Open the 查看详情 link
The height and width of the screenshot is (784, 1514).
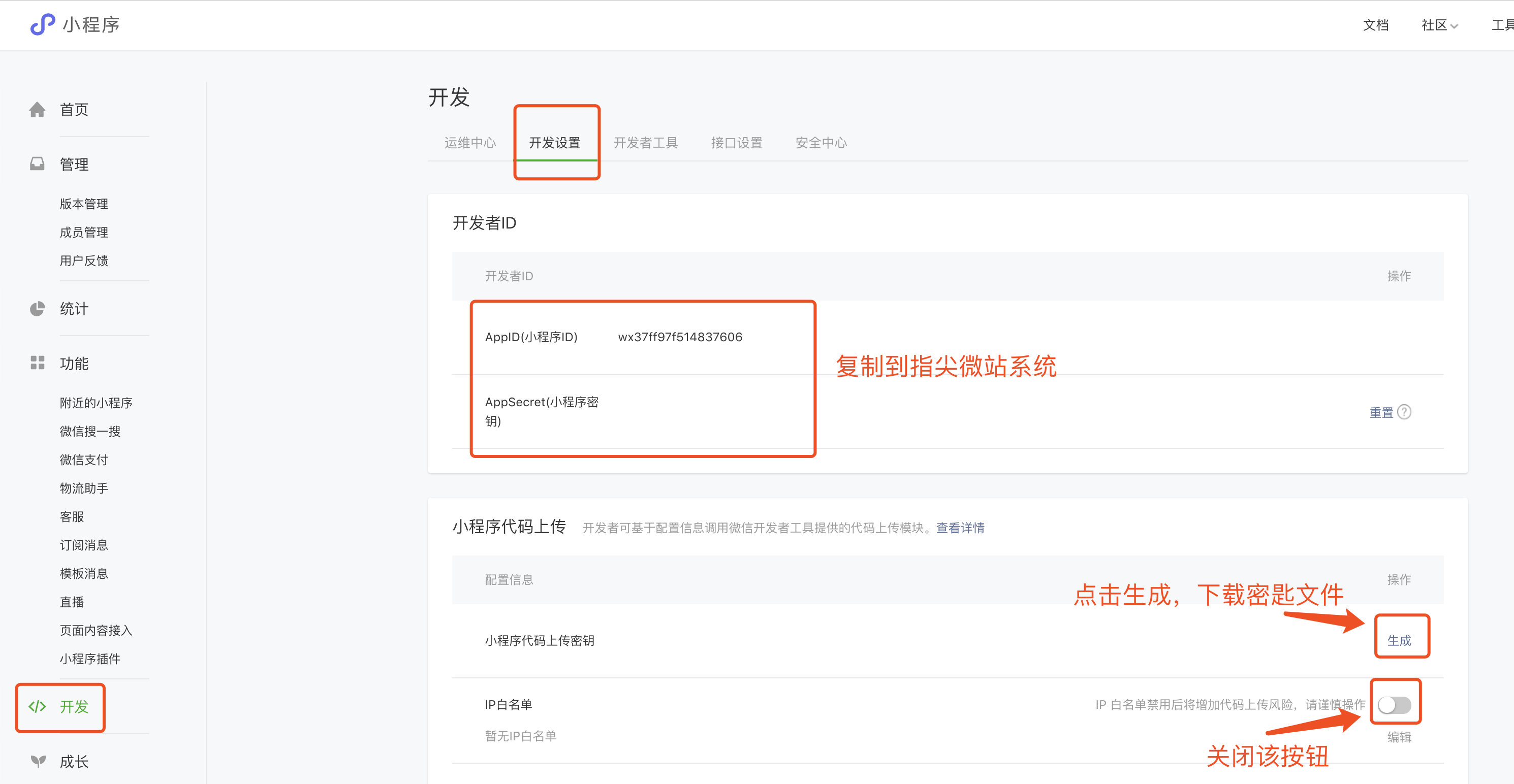coord(960,528)
